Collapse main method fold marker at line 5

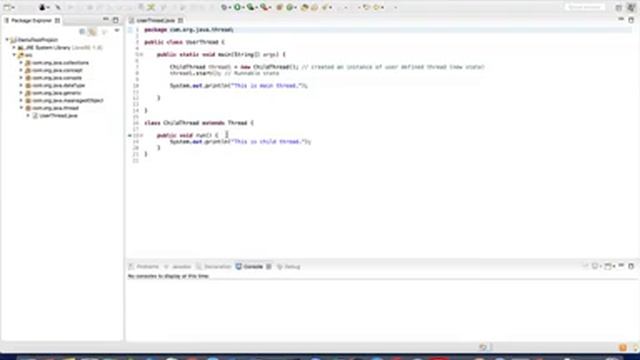coord(142,54)
